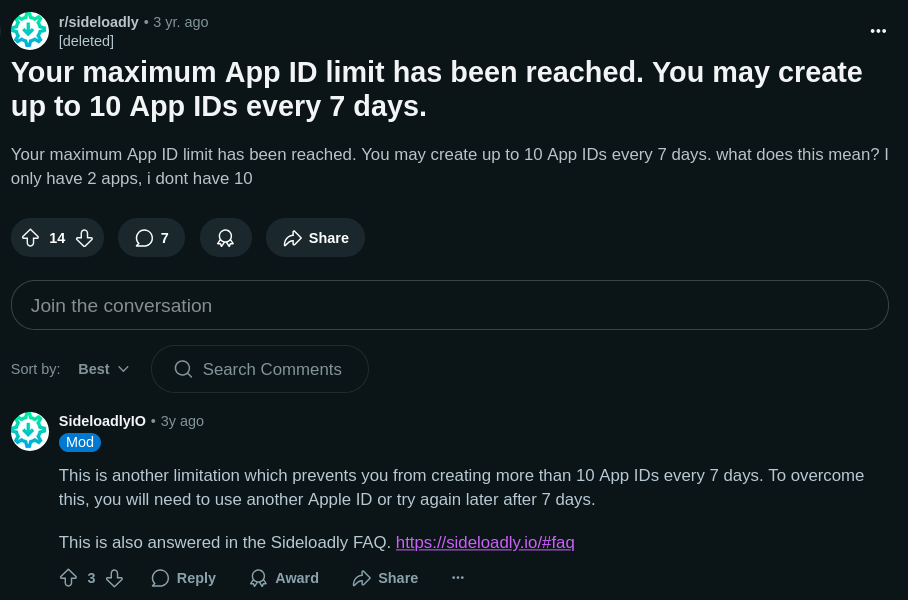Expand the Sort by Best dropdown
The height and width of the screenshot is (600, 908).
point(104,369)
